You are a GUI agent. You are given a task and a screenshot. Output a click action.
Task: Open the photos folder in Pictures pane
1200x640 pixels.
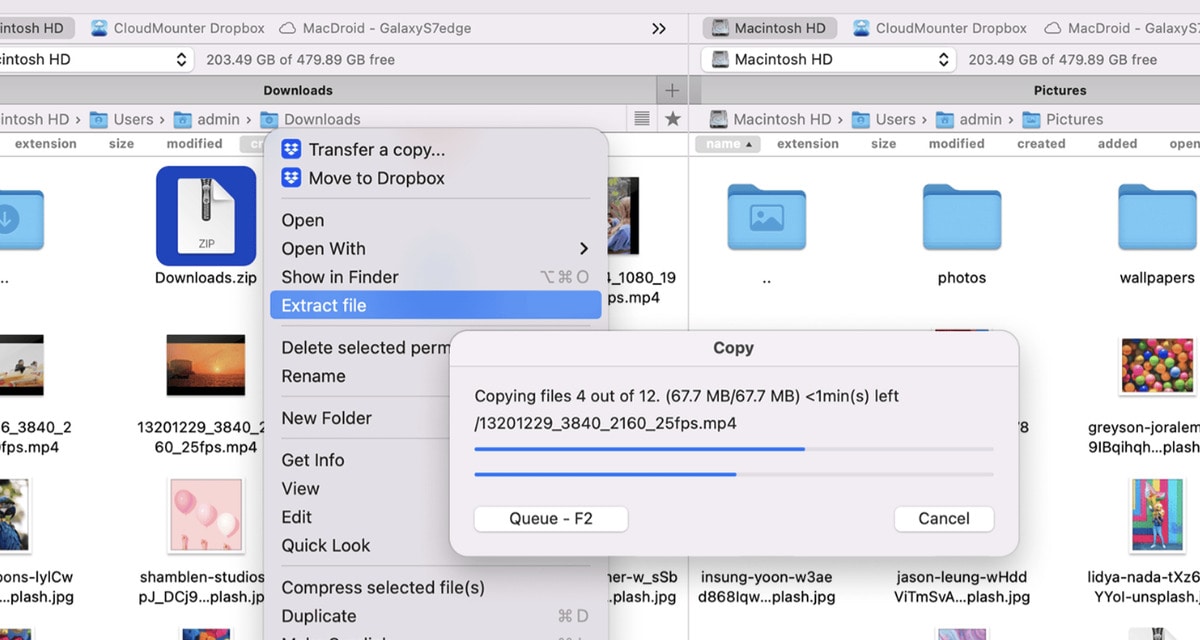[x=962, y=218]
